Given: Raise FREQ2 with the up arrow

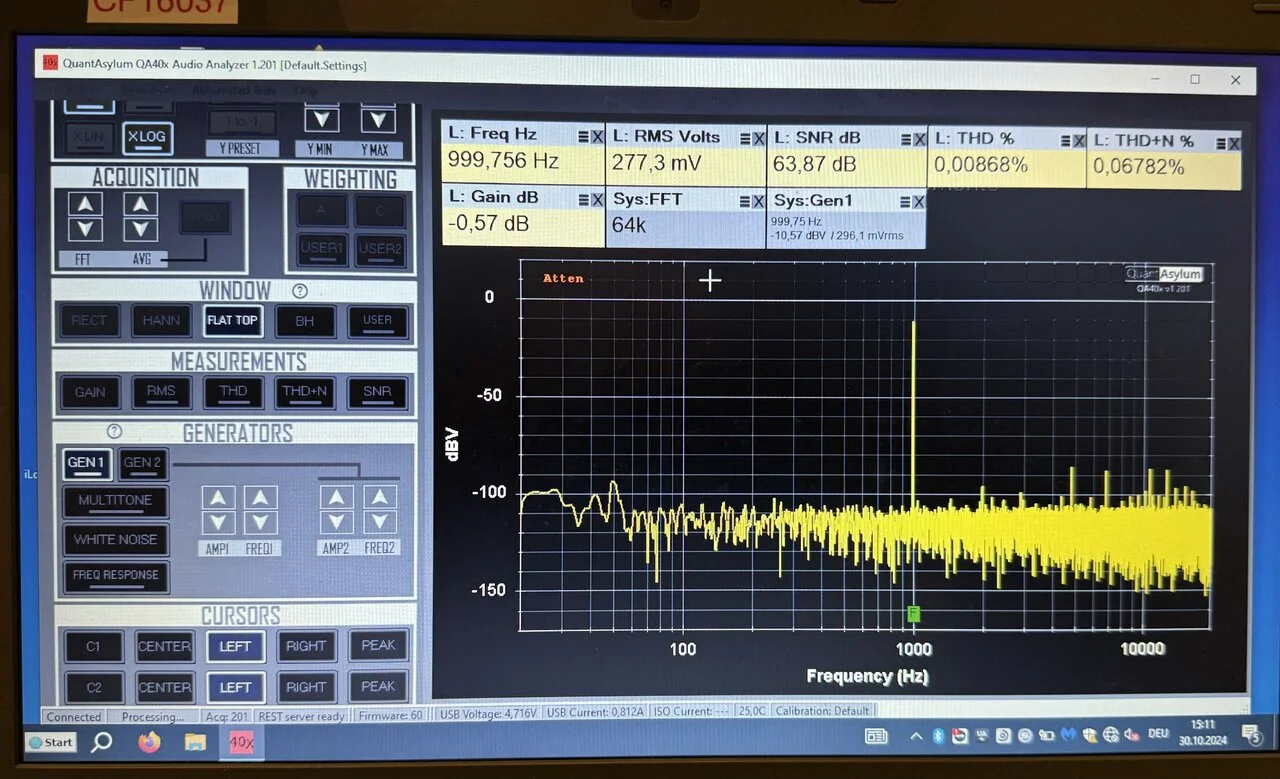Looking at the screenshot, I should point(380,497).
